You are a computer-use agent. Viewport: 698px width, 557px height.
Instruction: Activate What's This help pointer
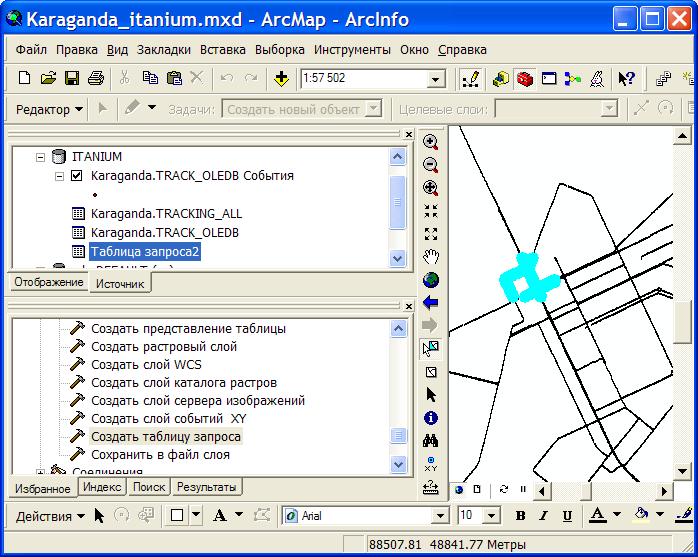point(626,79)
